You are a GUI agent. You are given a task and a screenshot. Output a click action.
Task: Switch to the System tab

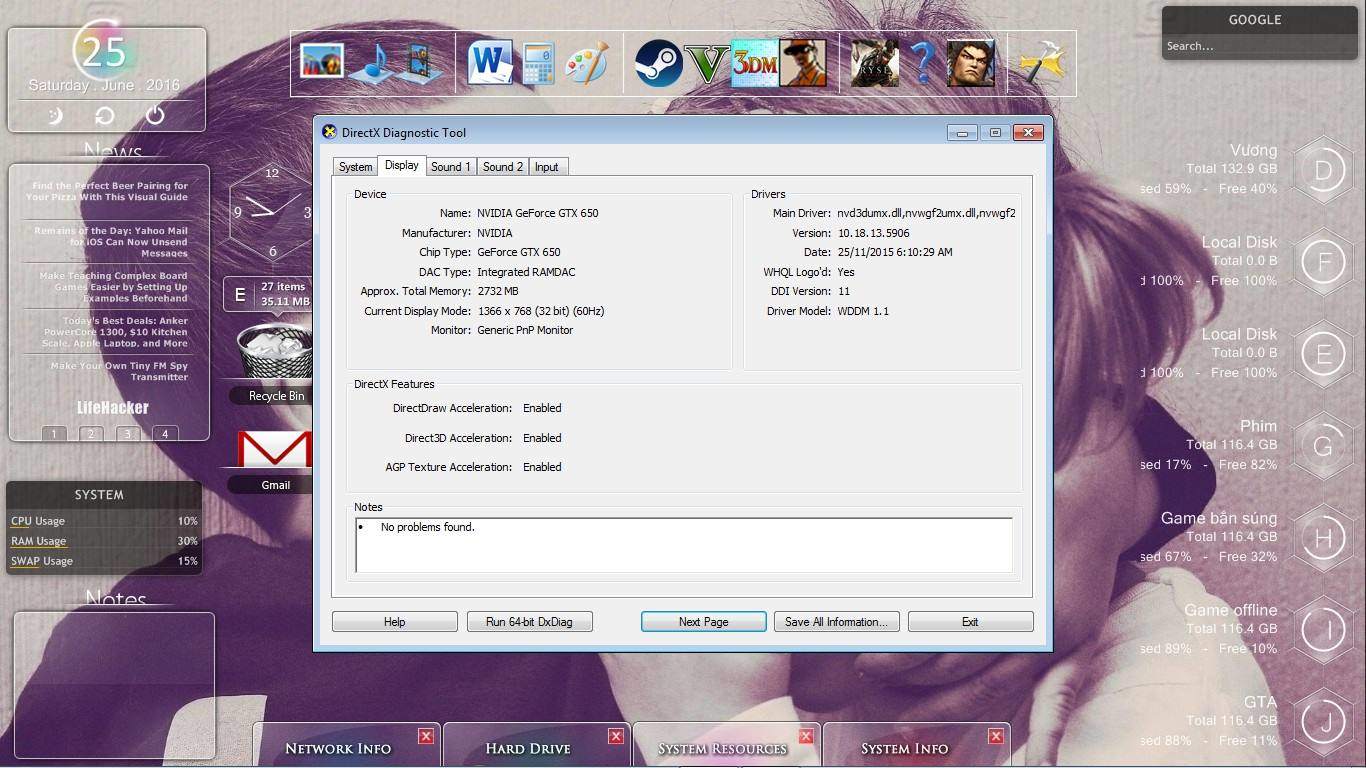[x=355, y=167]
